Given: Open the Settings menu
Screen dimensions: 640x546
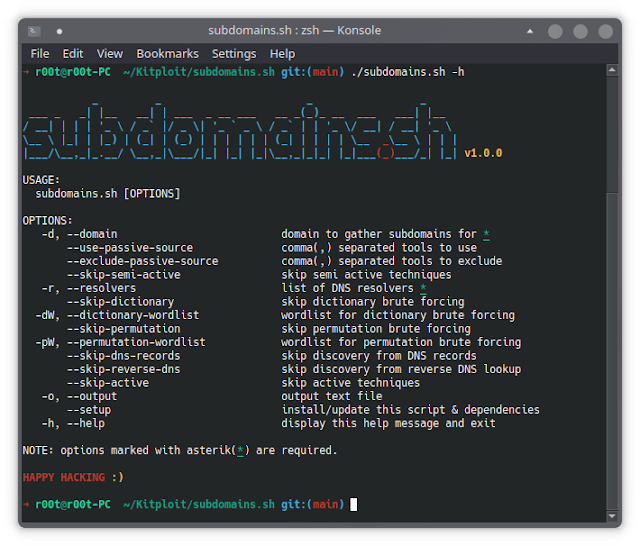Looking at the screenshot, I should click(x=234, y=54).
